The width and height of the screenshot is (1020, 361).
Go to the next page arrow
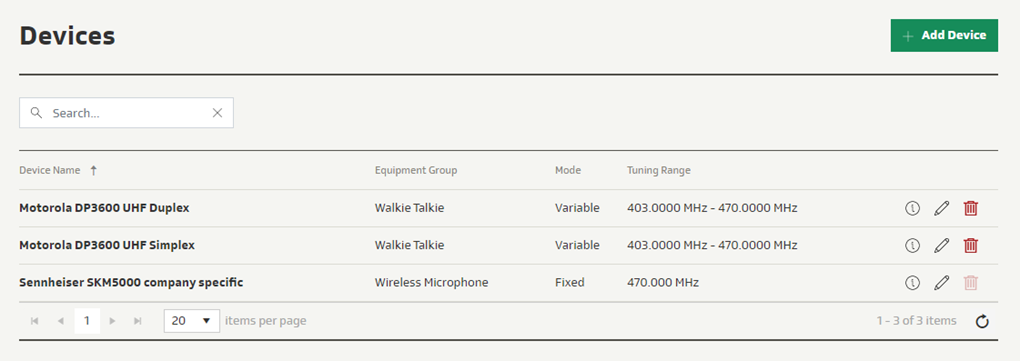point(113,321)
